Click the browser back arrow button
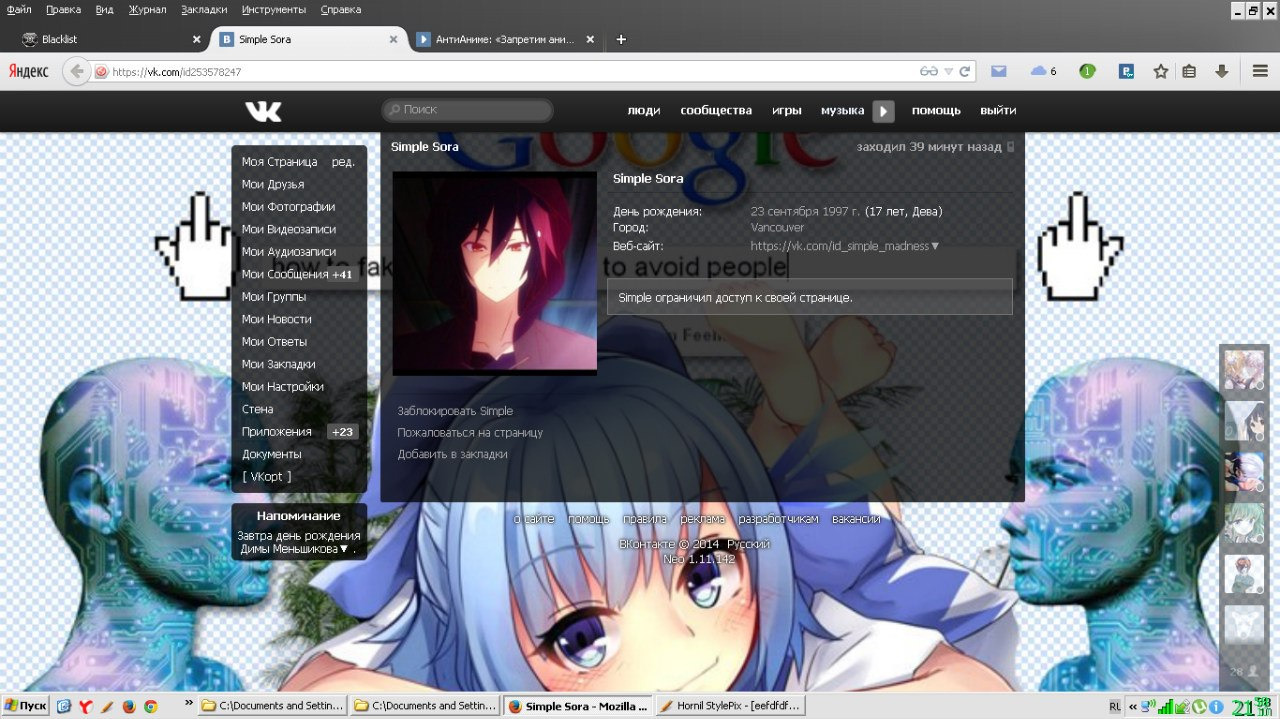Screen dimensions: 1280x719 77,72
